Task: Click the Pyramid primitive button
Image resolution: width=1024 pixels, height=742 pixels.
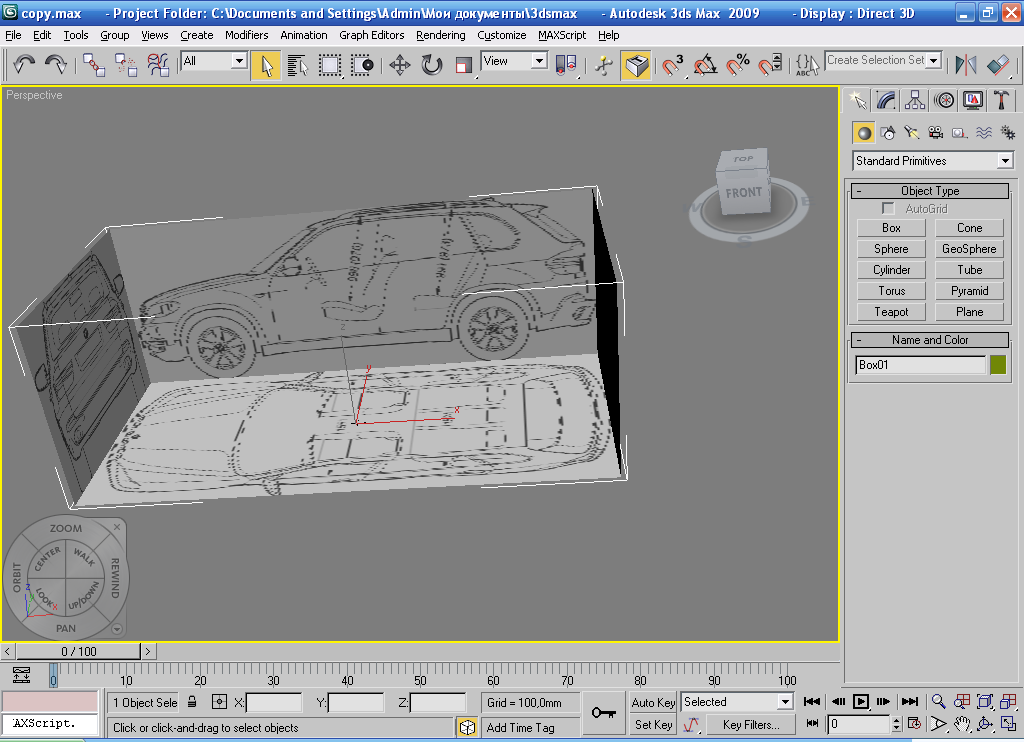Action: click(x=969, y=291)
